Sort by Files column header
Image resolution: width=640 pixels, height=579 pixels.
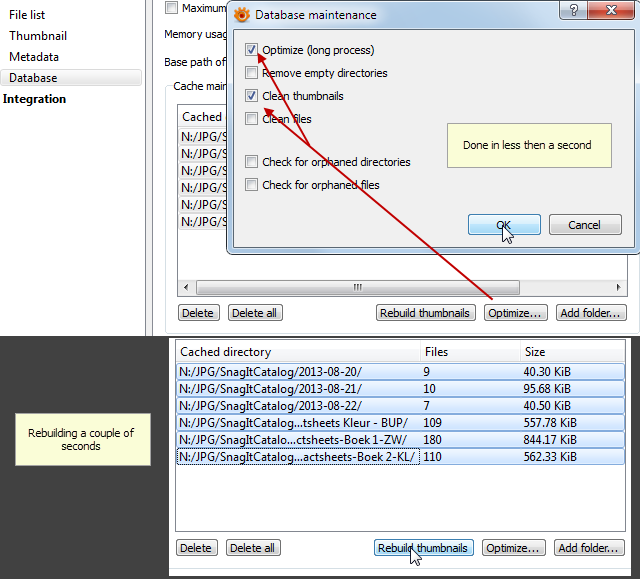(x=470, y=352)
